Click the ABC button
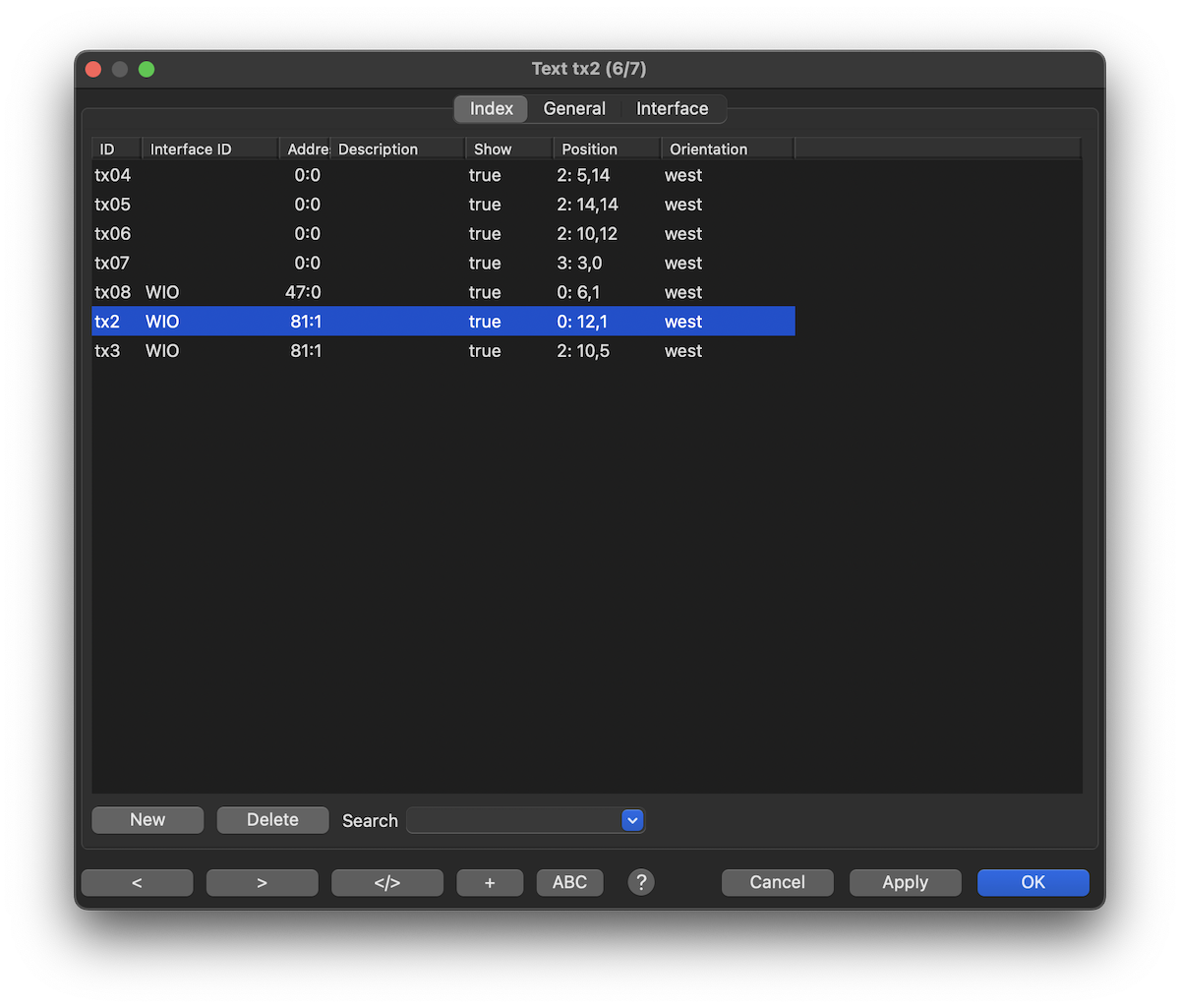The width and height of the screenshot is (1180, 1008). (569, 882)
